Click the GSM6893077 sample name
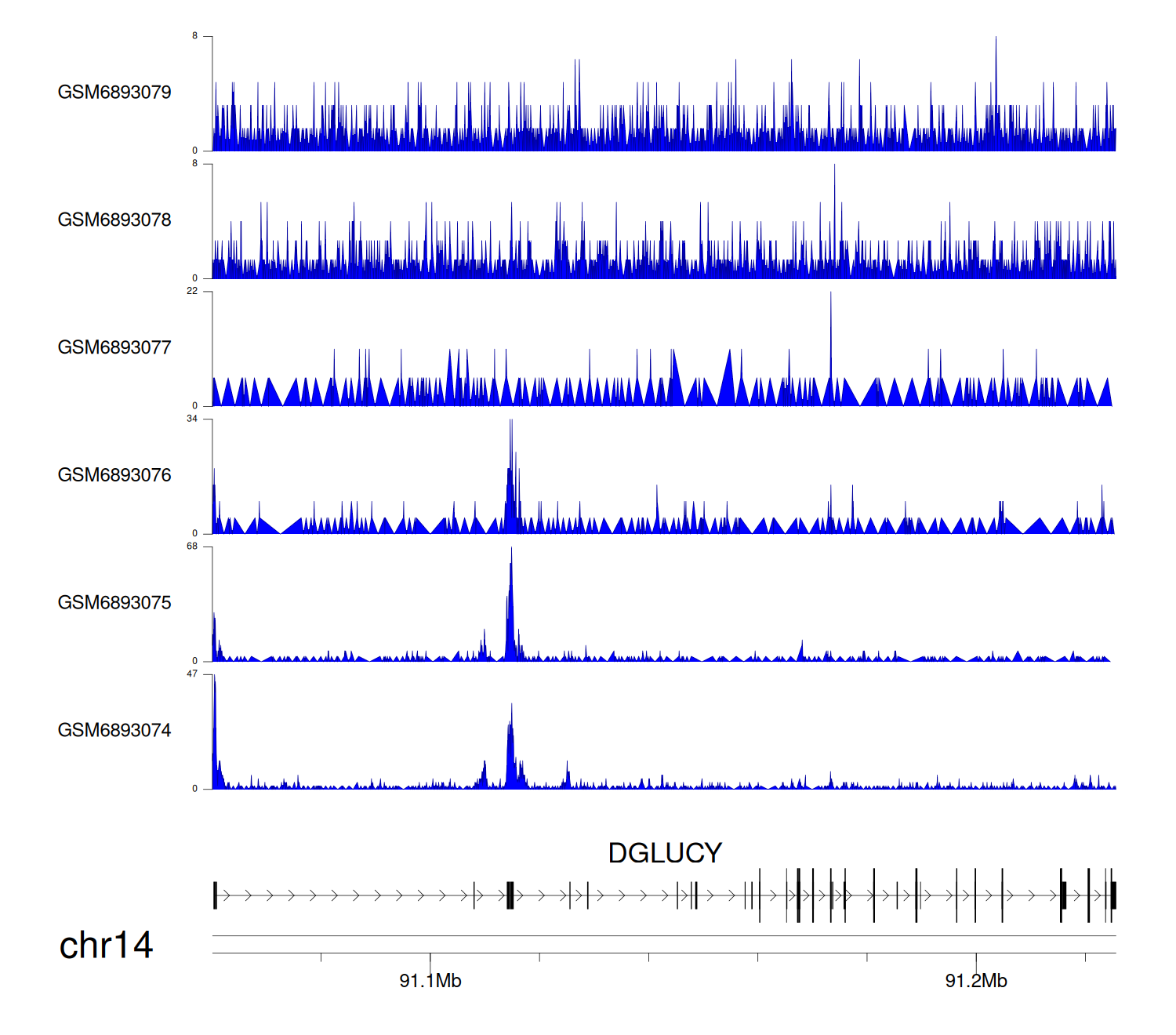 click(114, 348)
